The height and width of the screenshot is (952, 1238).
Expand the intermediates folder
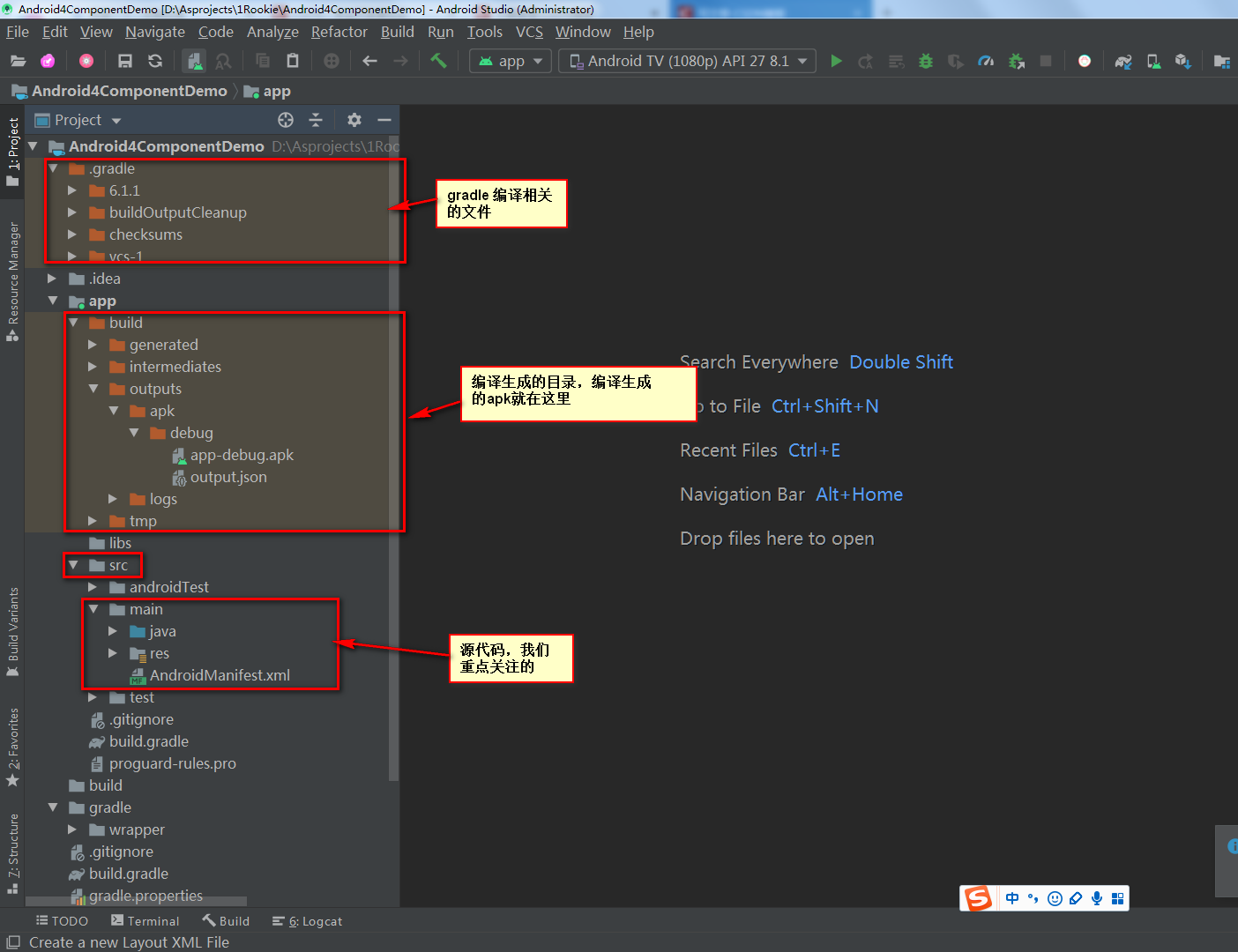tap(93, 367)
